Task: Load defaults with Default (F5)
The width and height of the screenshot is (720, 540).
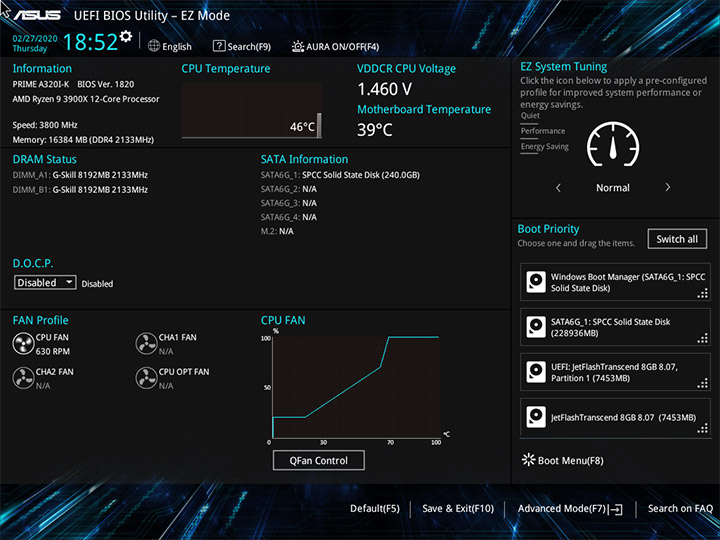Action: pos(375,508)
